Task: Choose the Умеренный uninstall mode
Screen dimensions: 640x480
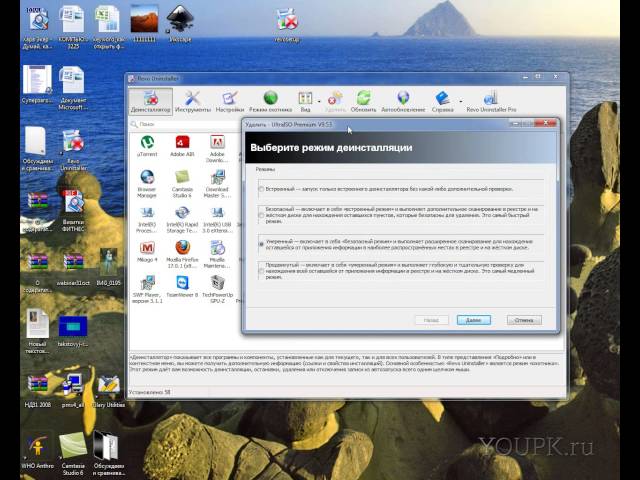Action: (261, 244)
